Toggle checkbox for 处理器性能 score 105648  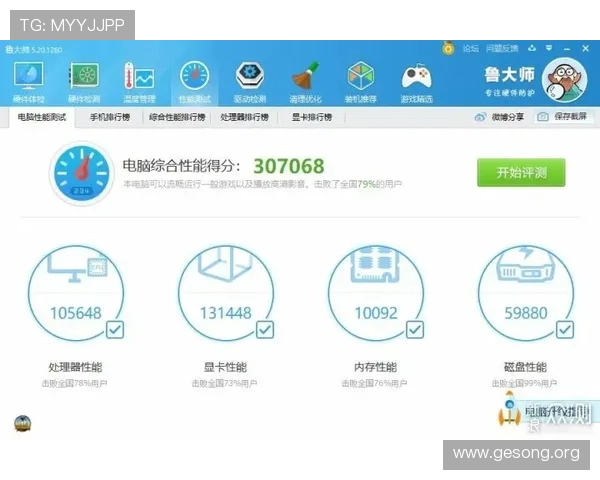(x=115, y=330)
